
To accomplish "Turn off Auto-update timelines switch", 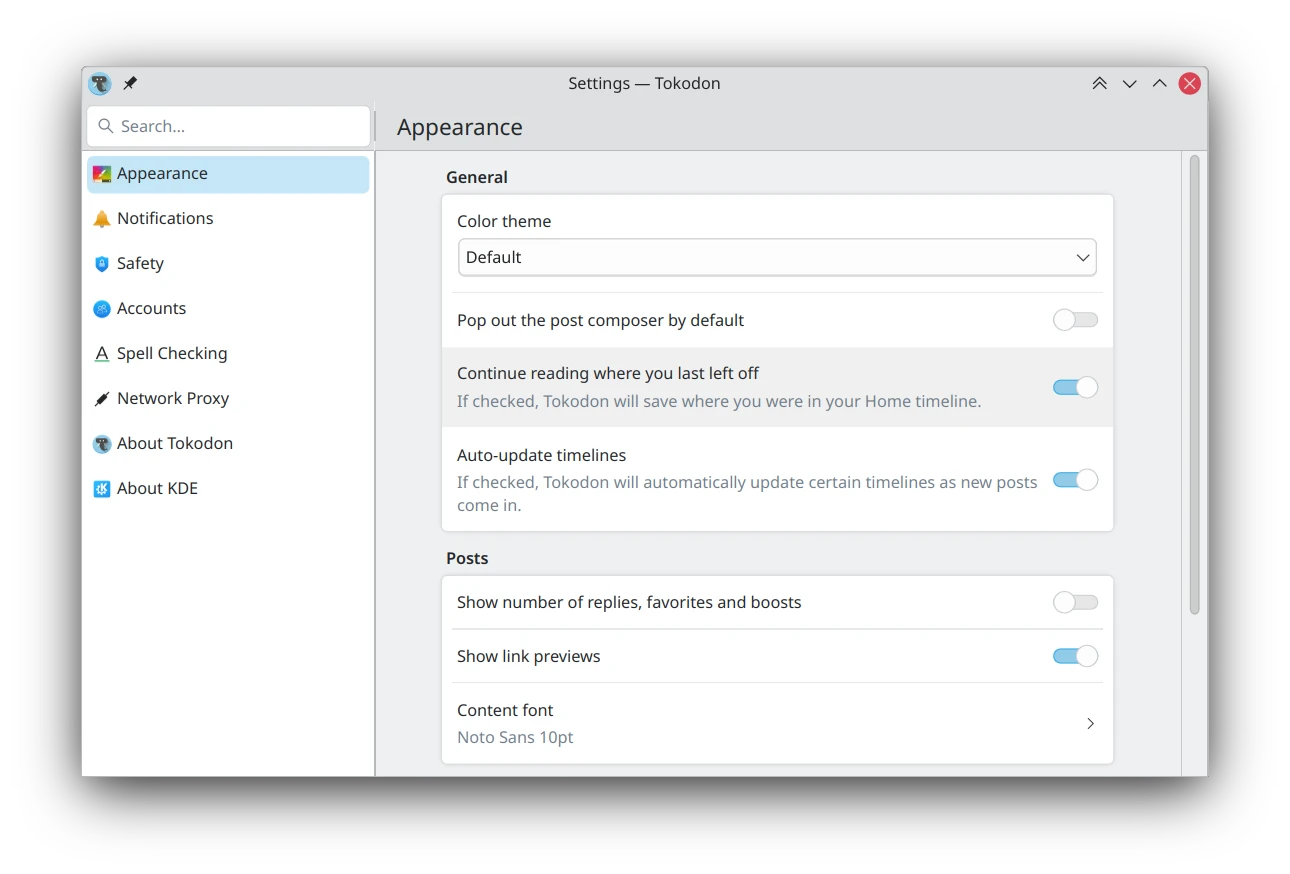I will 1075,480.
